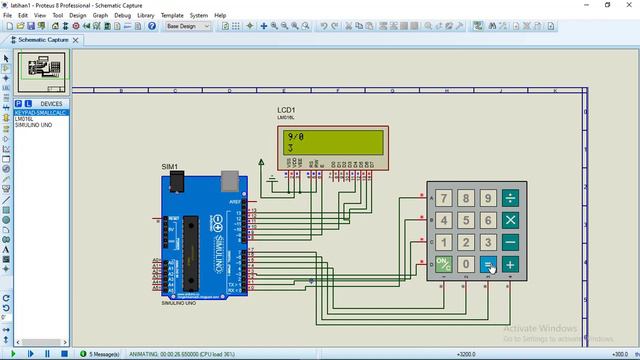Open the View menu
640x360 pixels.
40,15
